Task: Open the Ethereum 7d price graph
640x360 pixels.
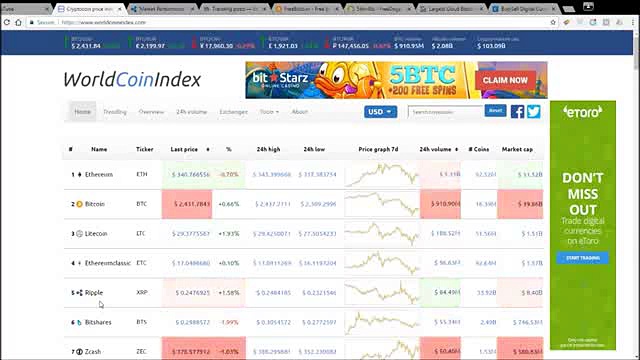Action: click(x=382, y=174)
